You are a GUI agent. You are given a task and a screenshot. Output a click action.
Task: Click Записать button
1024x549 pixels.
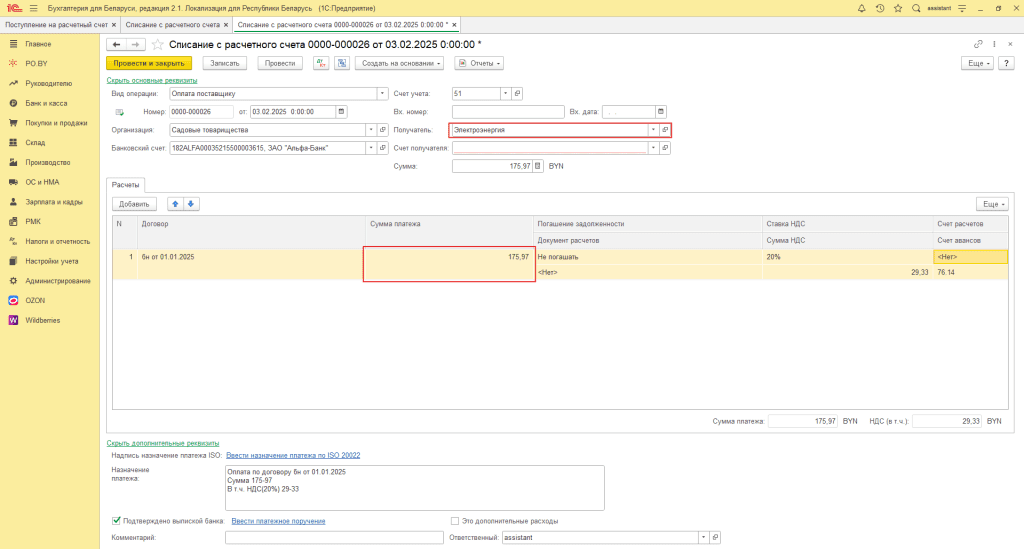coord(225,63)
